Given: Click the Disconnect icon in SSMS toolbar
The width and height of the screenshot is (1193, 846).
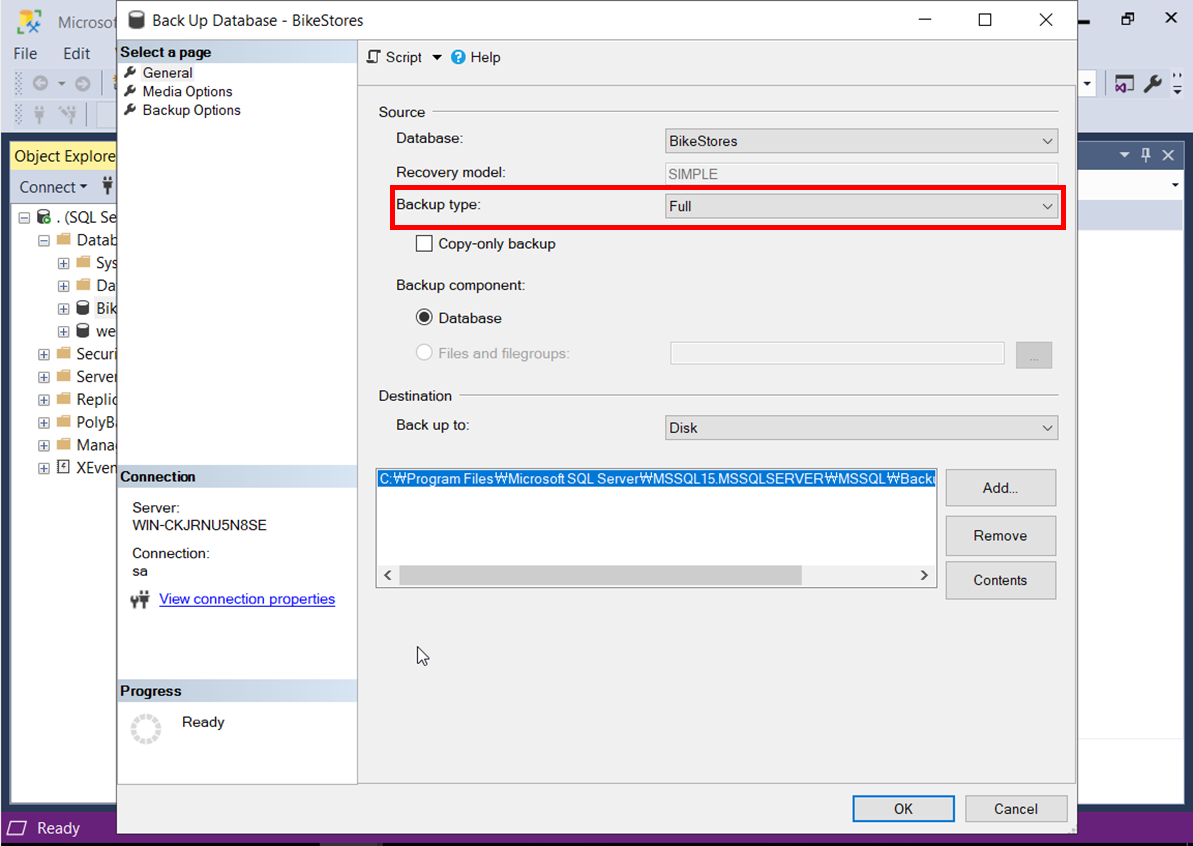Looking at the screenshot, I should 68,114.
